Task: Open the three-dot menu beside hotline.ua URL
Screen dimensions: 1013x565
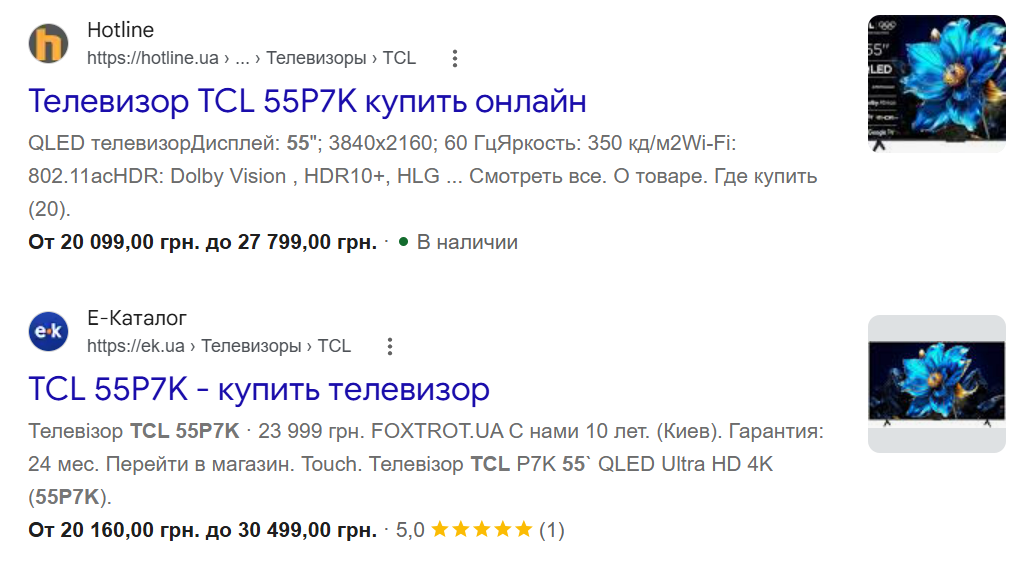Action: tap(455, 58)
